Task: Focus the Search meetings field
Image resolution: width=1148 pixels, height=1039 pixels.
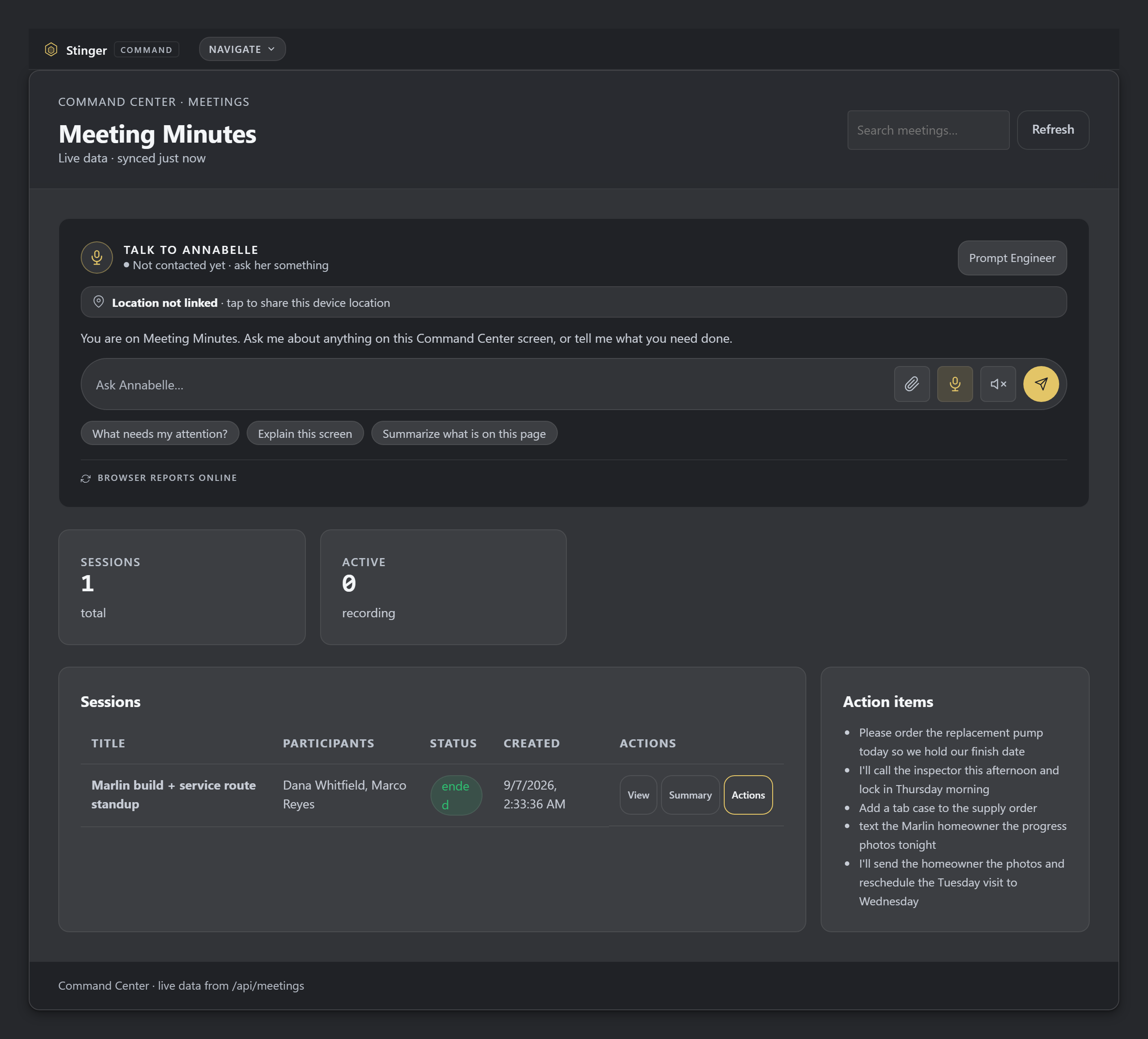Action: [928, 131]
